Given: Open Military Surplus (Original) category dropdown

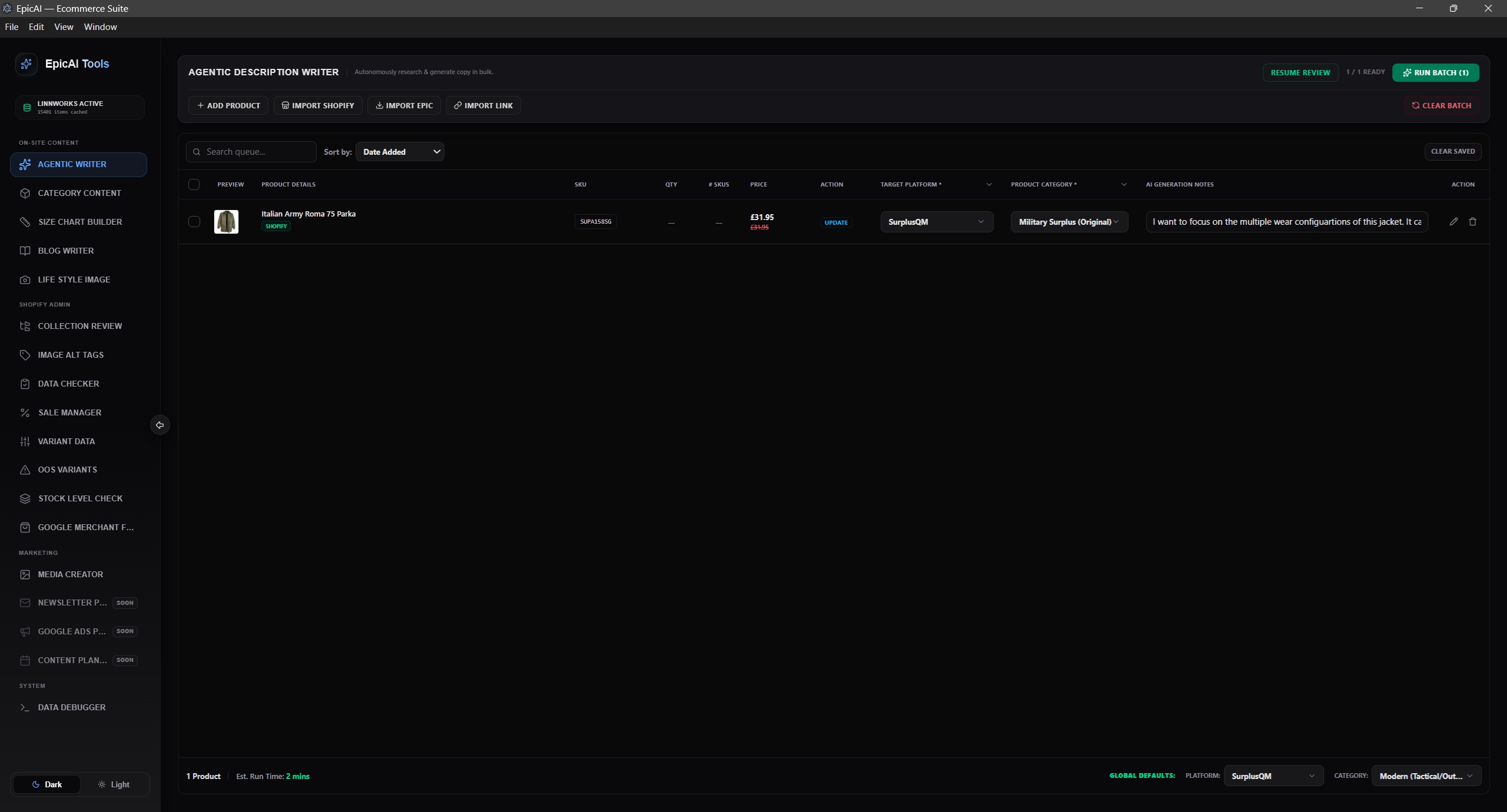Looking at the screenshot, I should pyautogui.click(x=1069, y=222).
